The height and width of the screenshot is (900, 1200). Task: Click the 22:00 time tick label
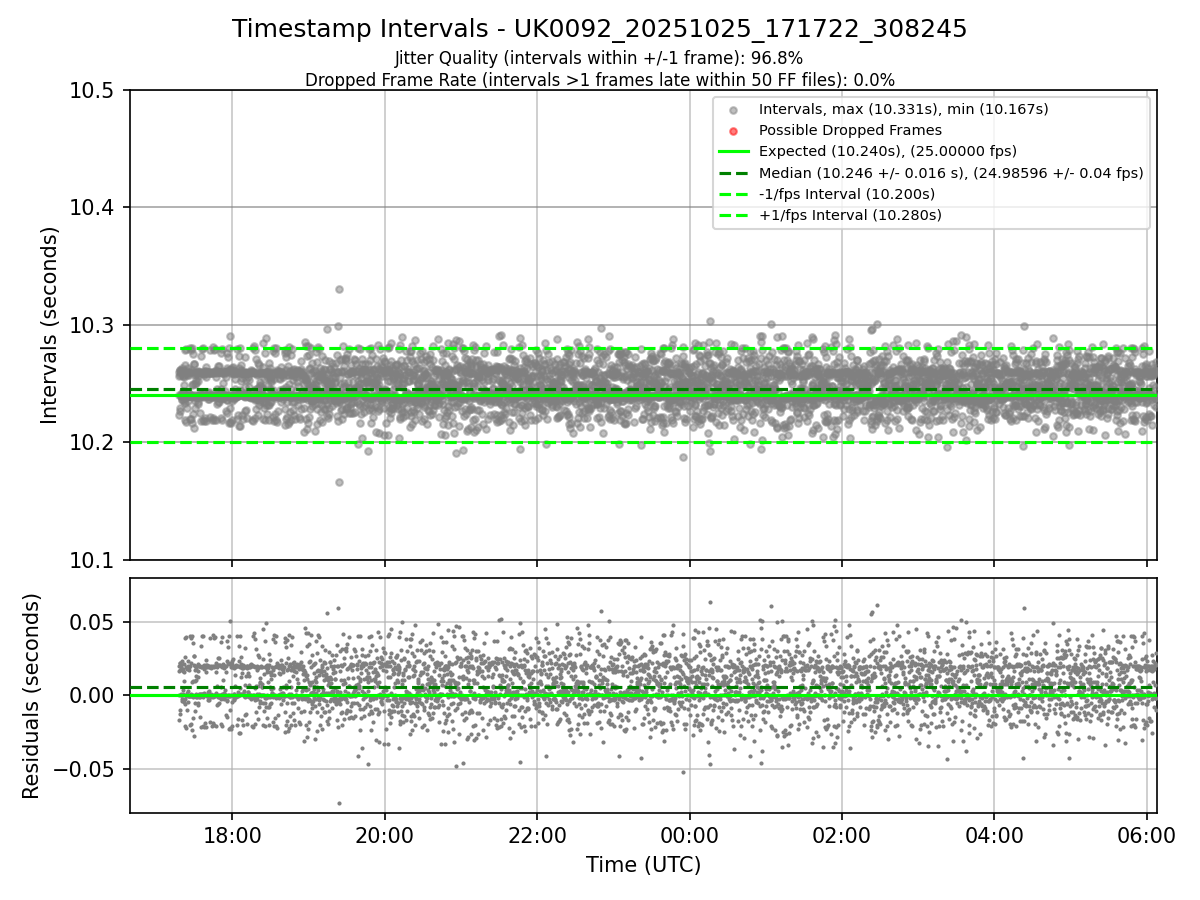coord(537,835)
